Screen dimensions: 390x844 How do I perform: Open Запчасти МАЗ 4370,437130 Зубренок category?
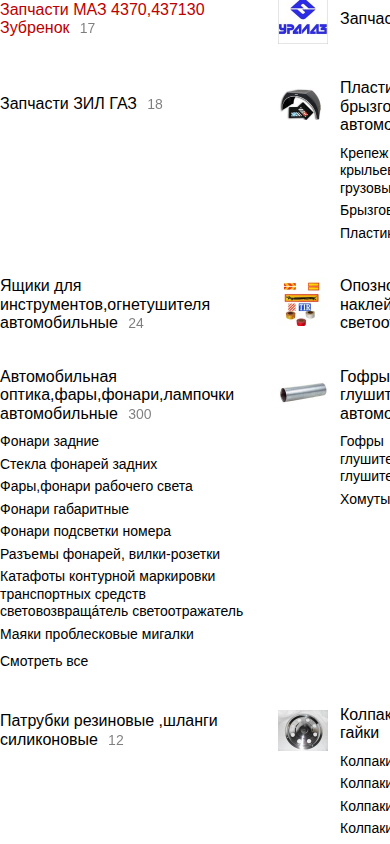coord(102,18)
